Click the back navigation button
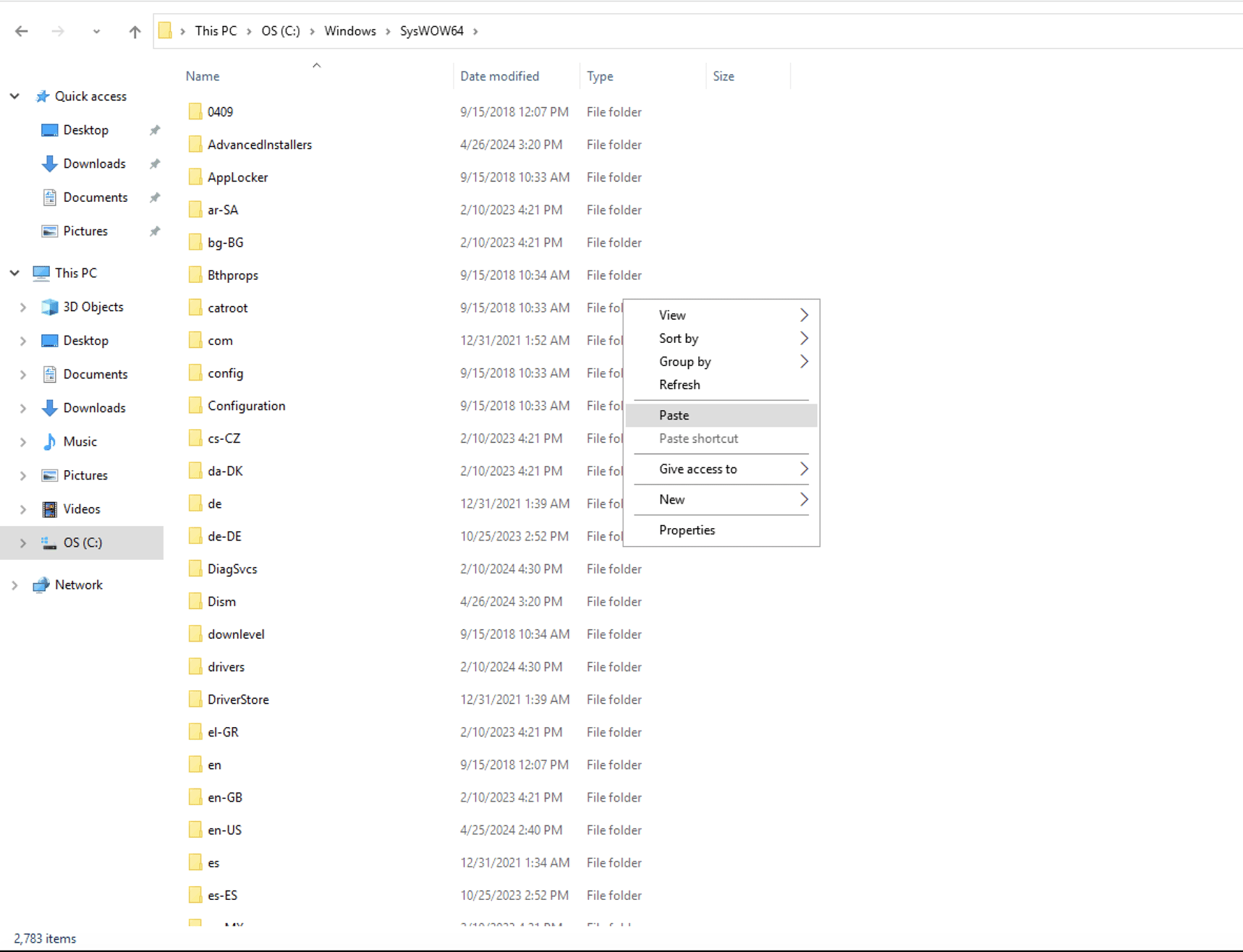This screenshot has height=952, width=1243. [x=21, y=31]
